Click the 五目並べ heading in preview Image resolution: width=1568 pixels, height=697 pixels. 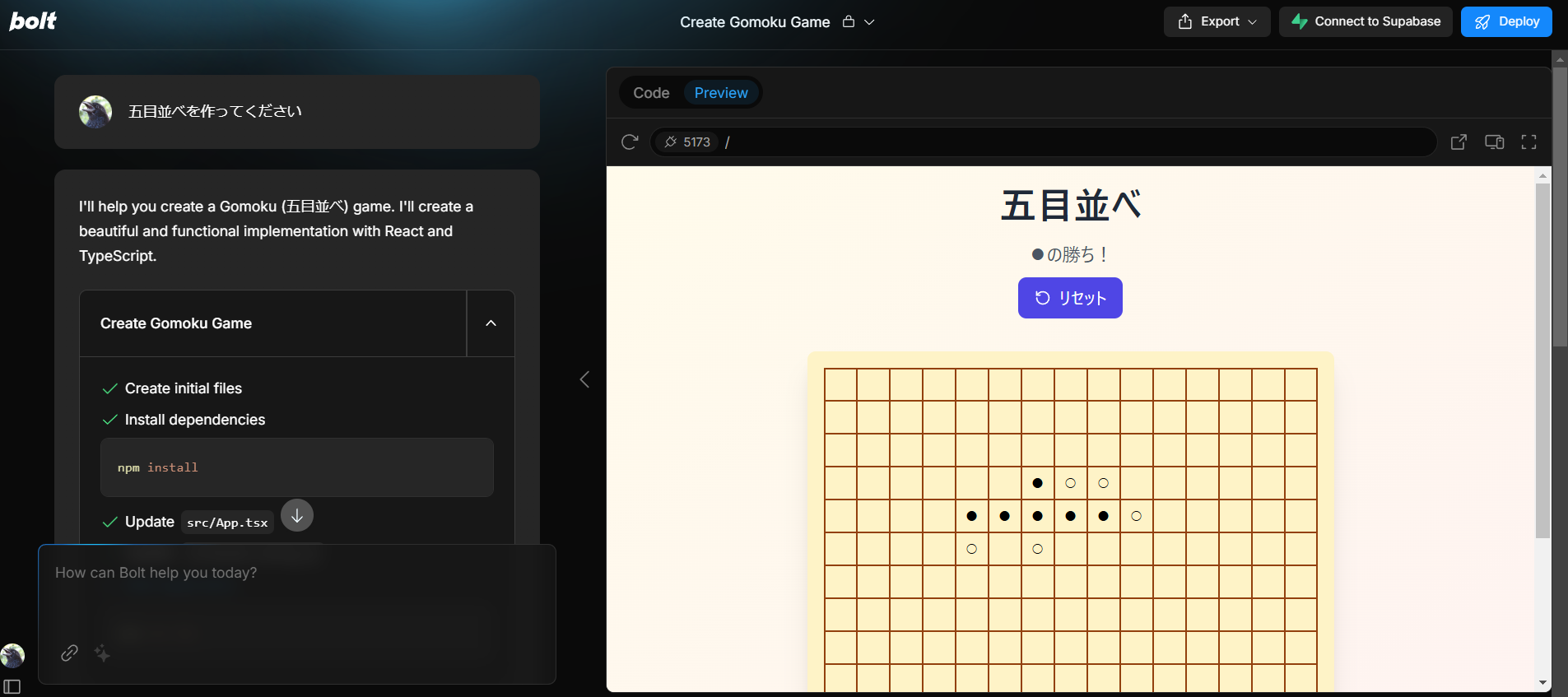click(x=1071, y=205)
